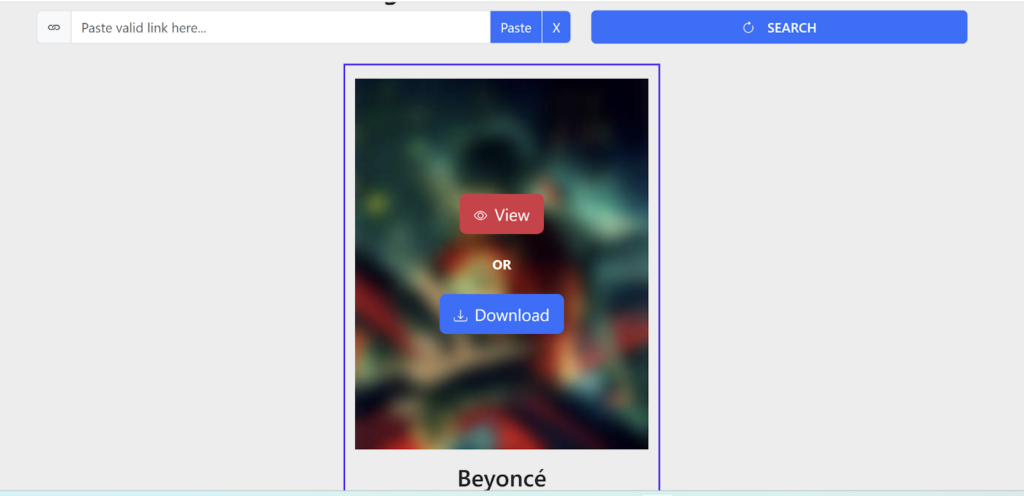Click the OR label between buttons
Image resolution: width=1024 pixels, height=496 pixels.
[502, 265]
